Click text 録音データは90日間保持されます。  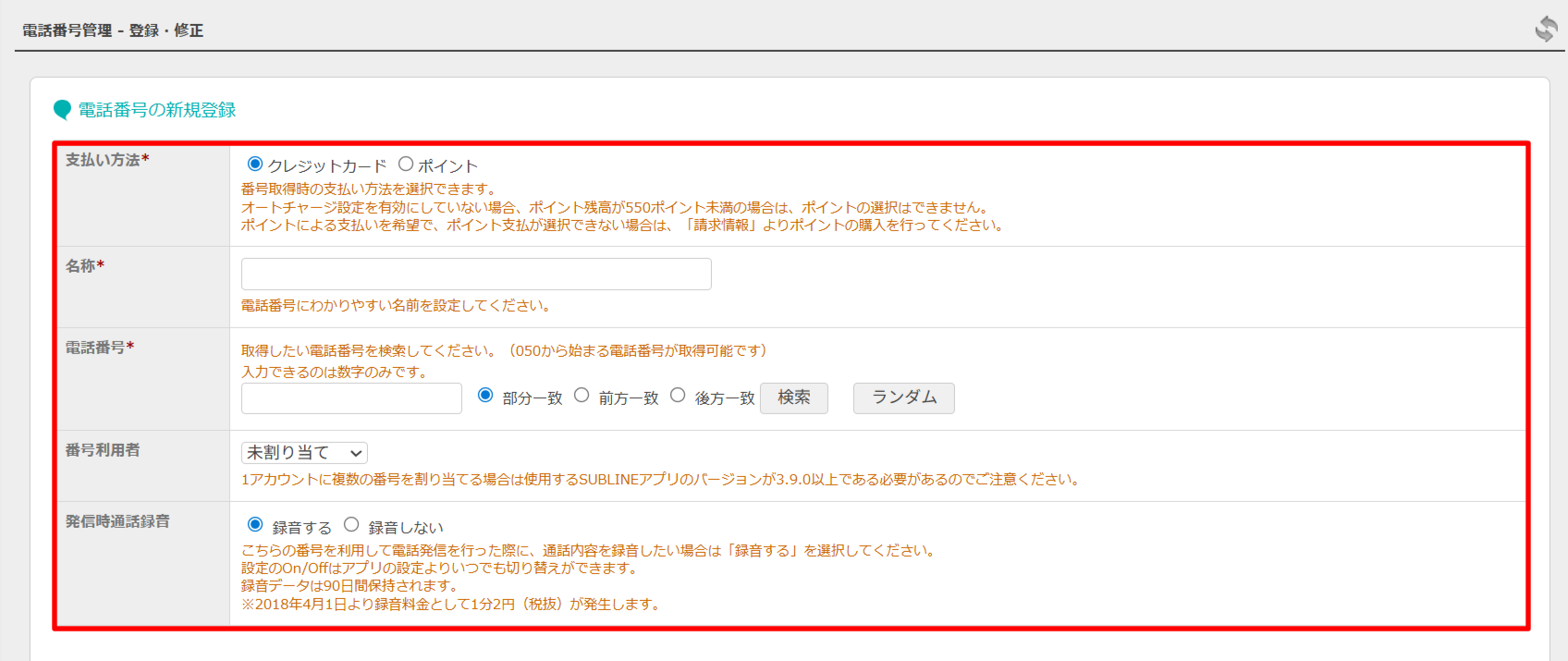[350, 586]
